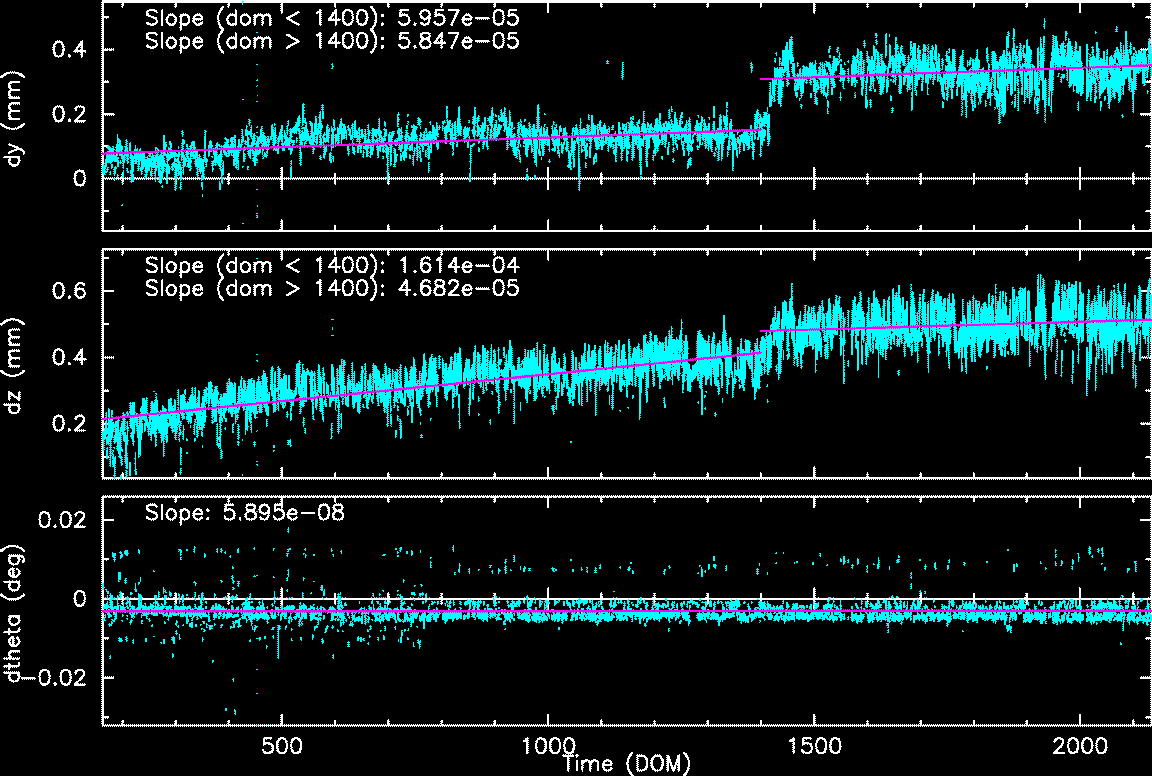Click the dy slope label for dom < 1400

click(331, 18)
